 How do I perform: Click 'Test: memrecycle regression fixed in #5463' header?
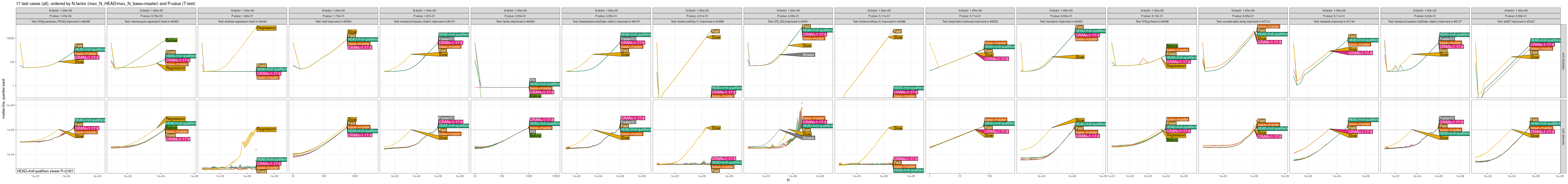click(151, 21)
